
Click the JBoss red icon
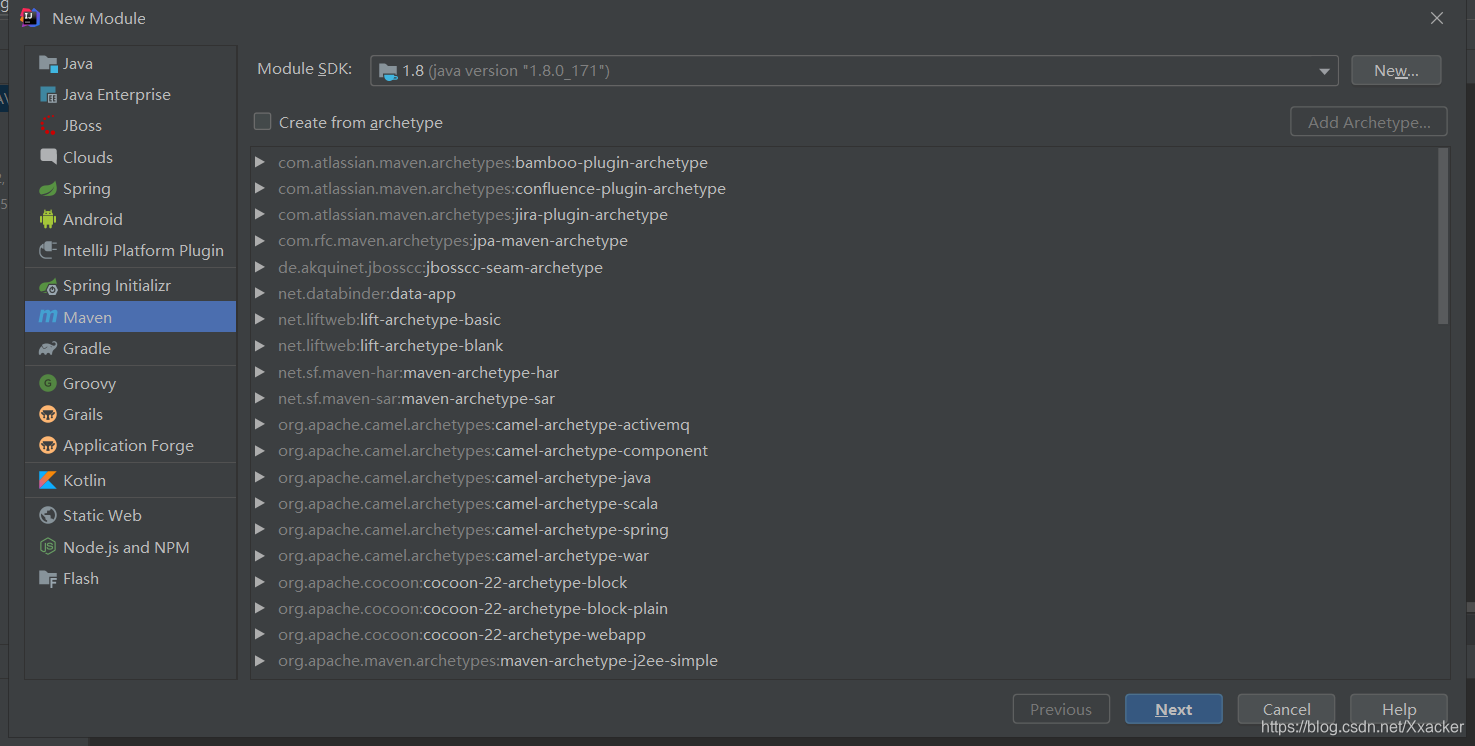point(48,126)
